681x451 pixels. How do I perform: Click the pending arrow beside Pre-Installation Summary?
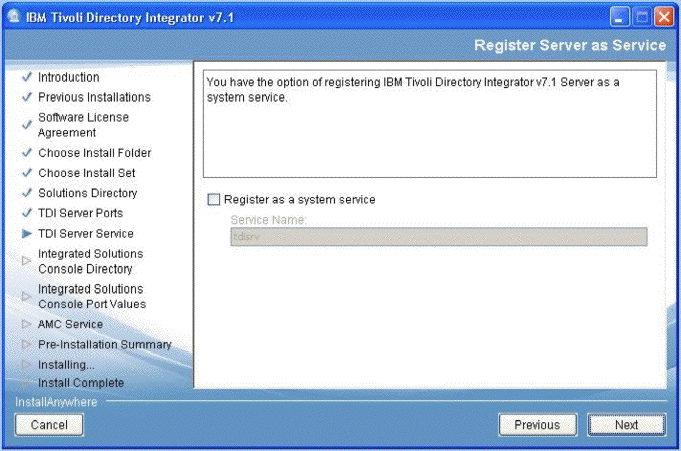[x=26, y=344]
